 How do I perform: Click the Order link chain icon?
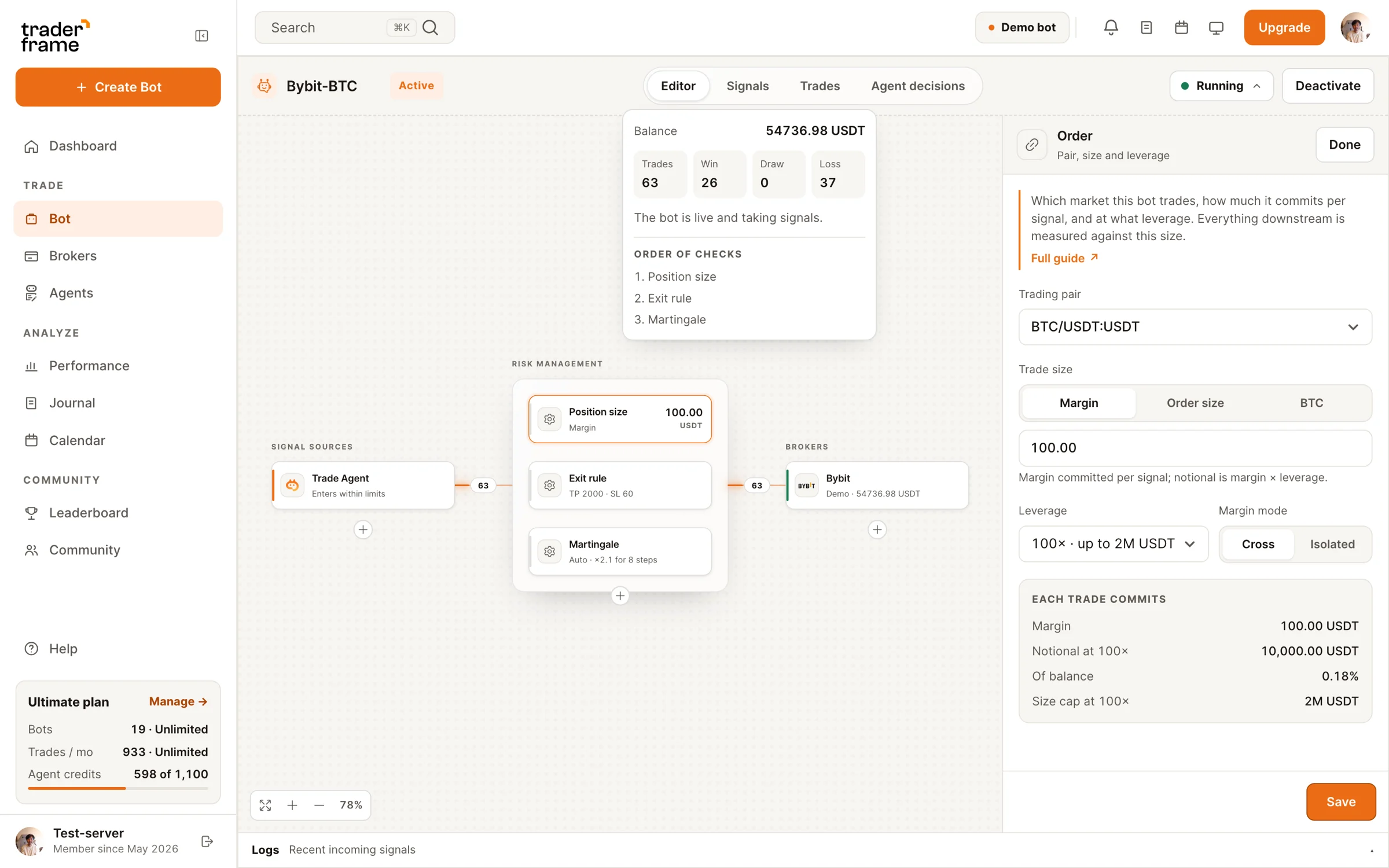click(1032, 145)
